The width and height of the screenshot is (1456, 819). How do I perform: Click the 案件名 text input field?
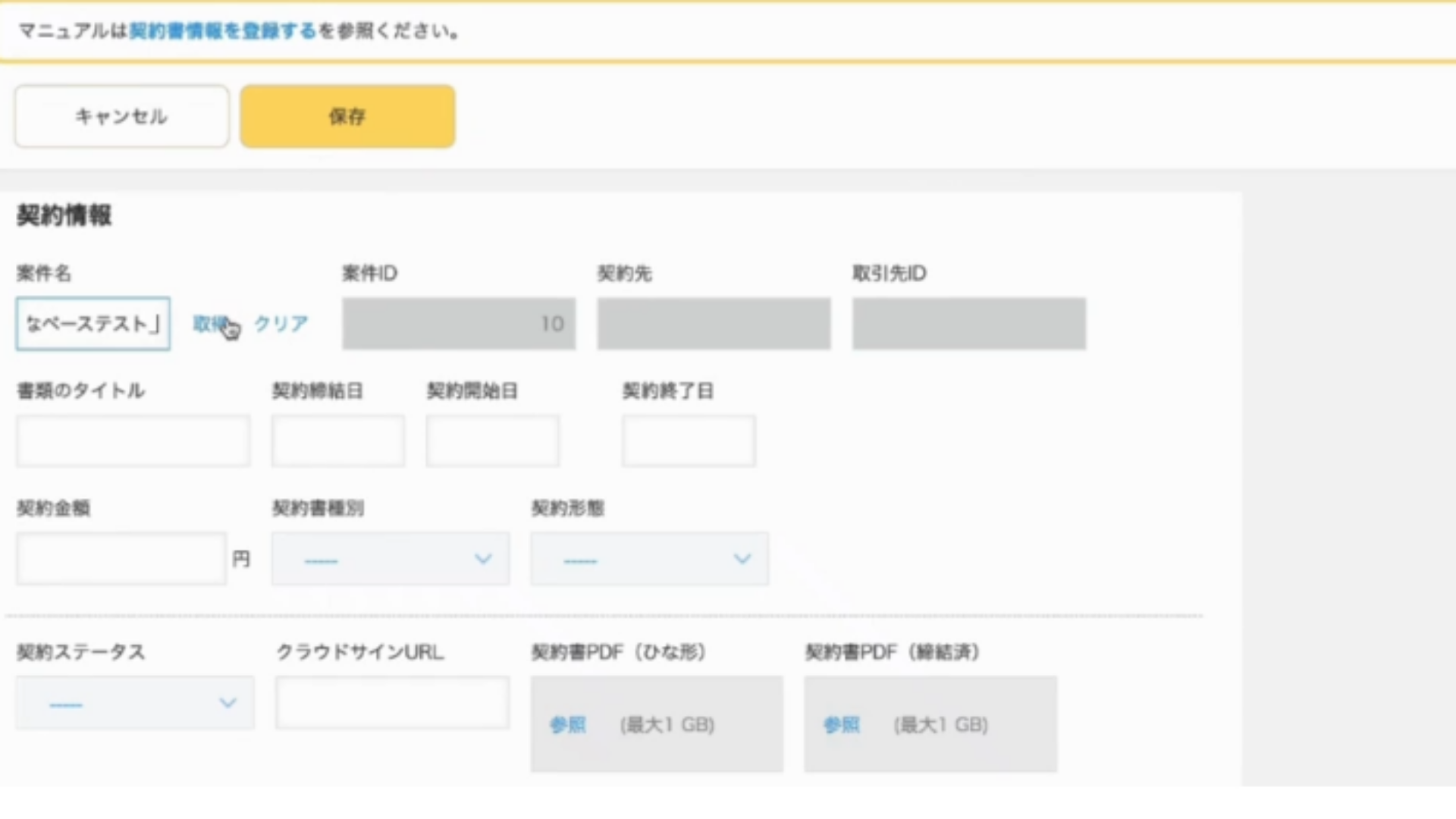pyautogui.click(x=92, y=324)
